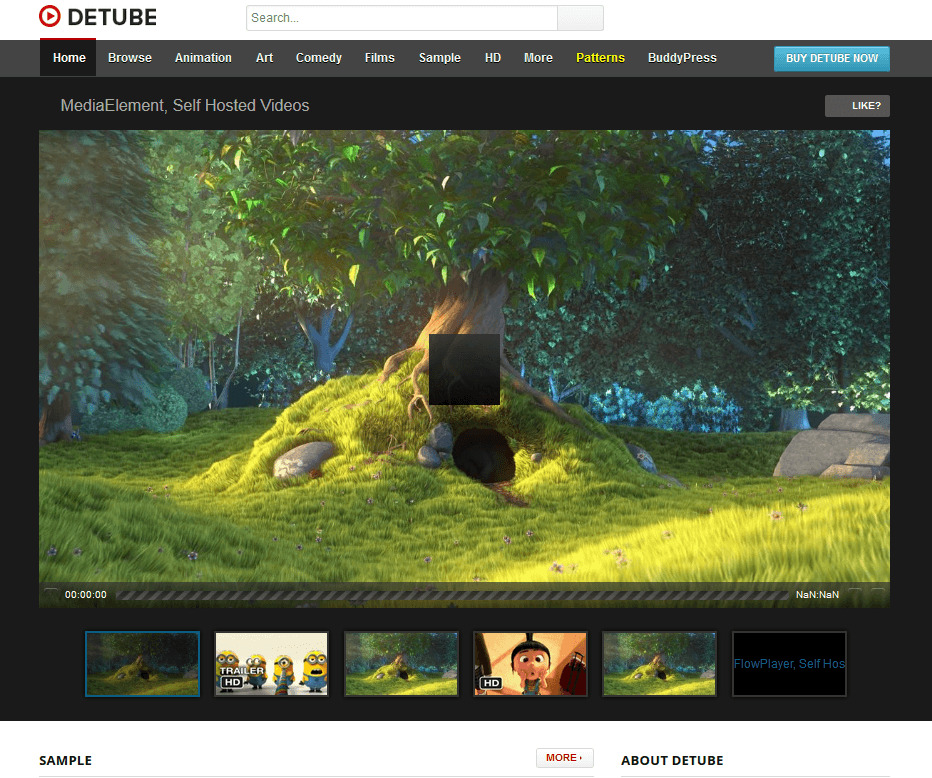The height and width of the screenshot is (778, 932).
Task: Go to the Art category
Action: tap(265, 58)
